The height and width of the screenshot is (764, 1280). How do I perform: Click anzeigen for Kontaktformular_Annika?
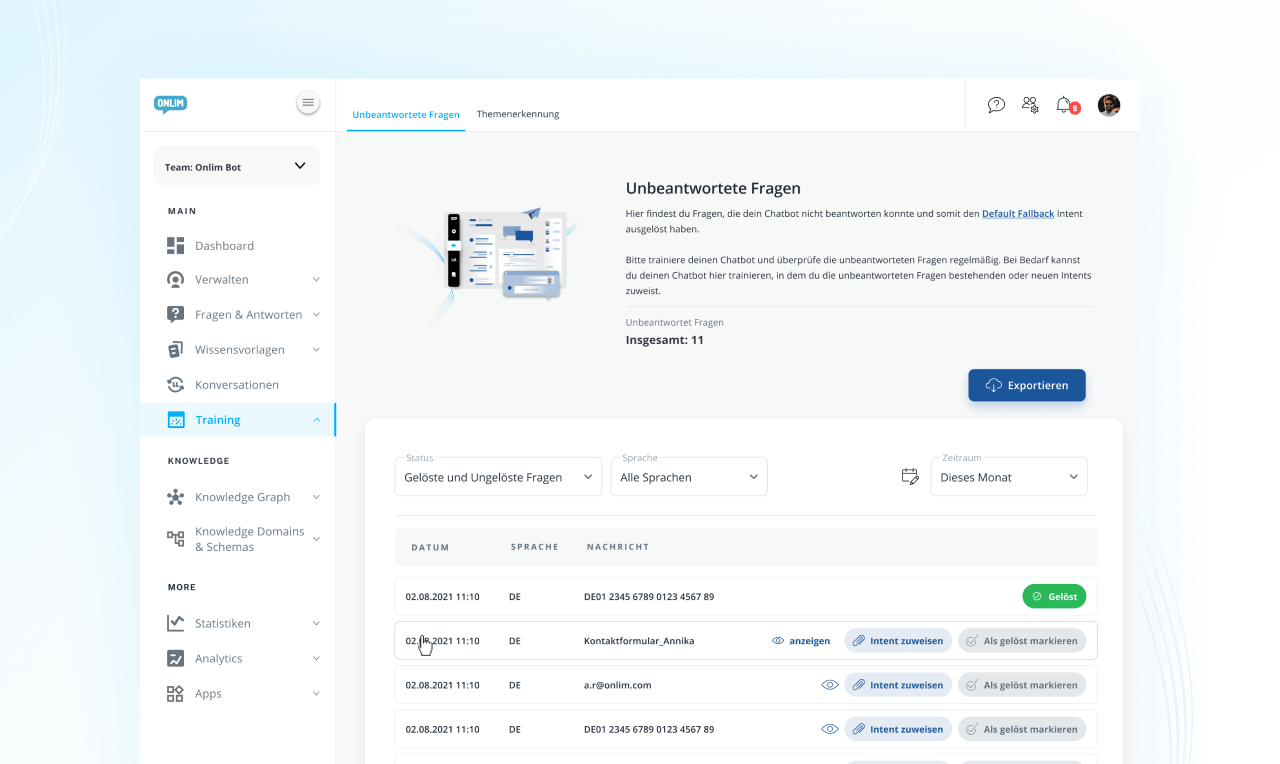[x=801, y=641]
